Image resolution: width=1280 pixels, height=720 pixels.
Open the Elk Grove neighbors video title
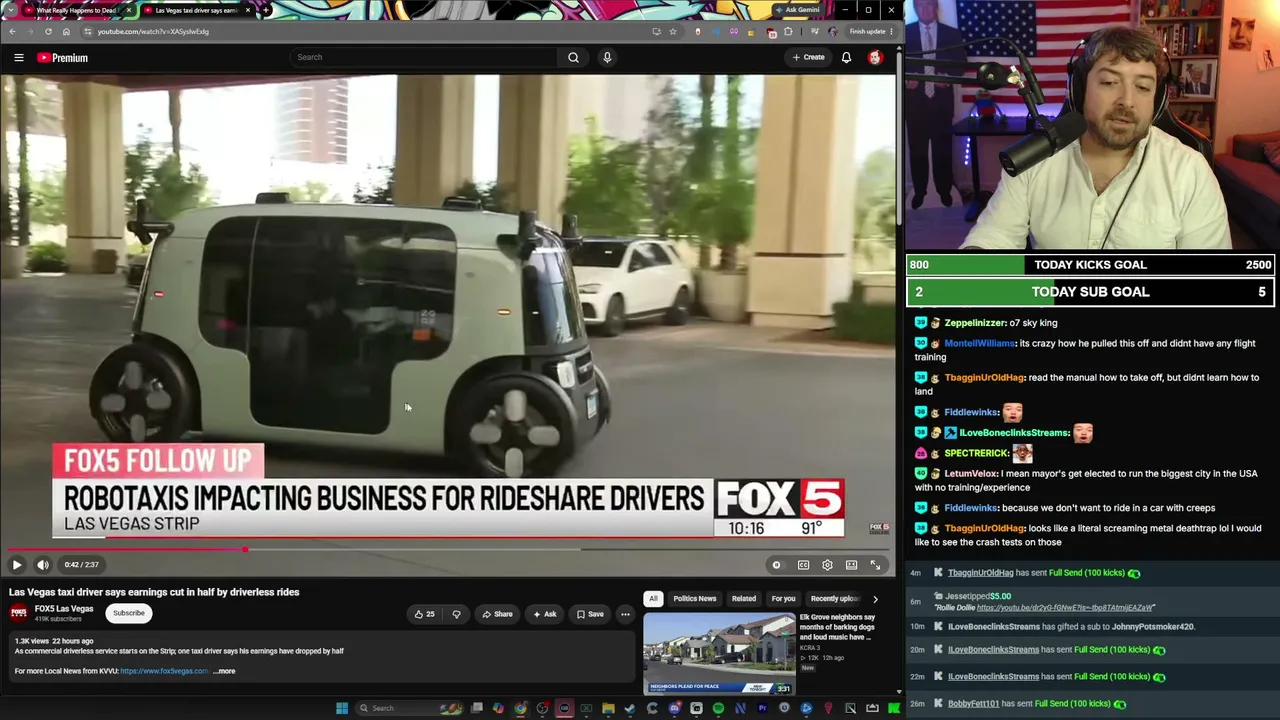[838, 627]
